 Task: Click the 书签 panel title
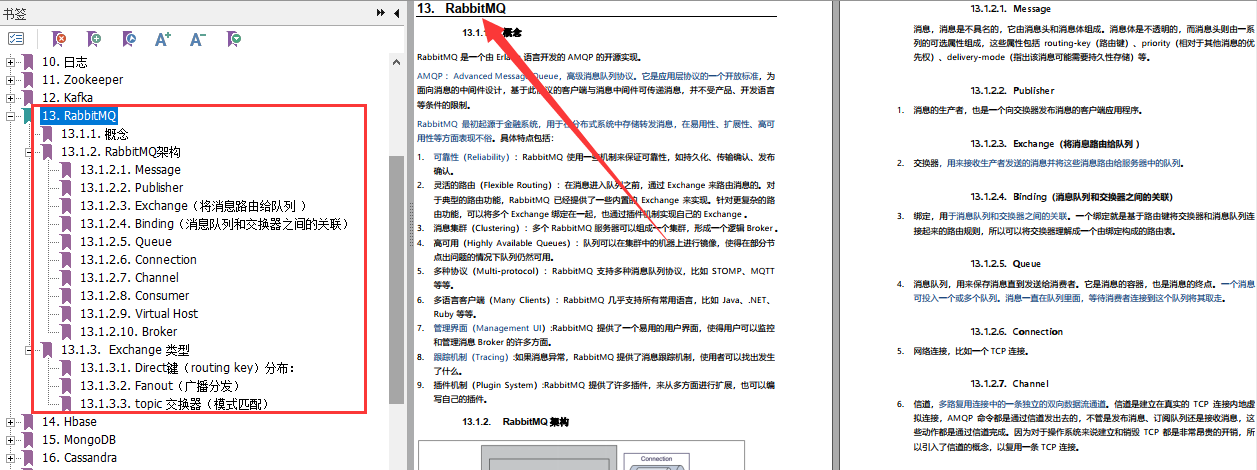[x=17, y=12]
